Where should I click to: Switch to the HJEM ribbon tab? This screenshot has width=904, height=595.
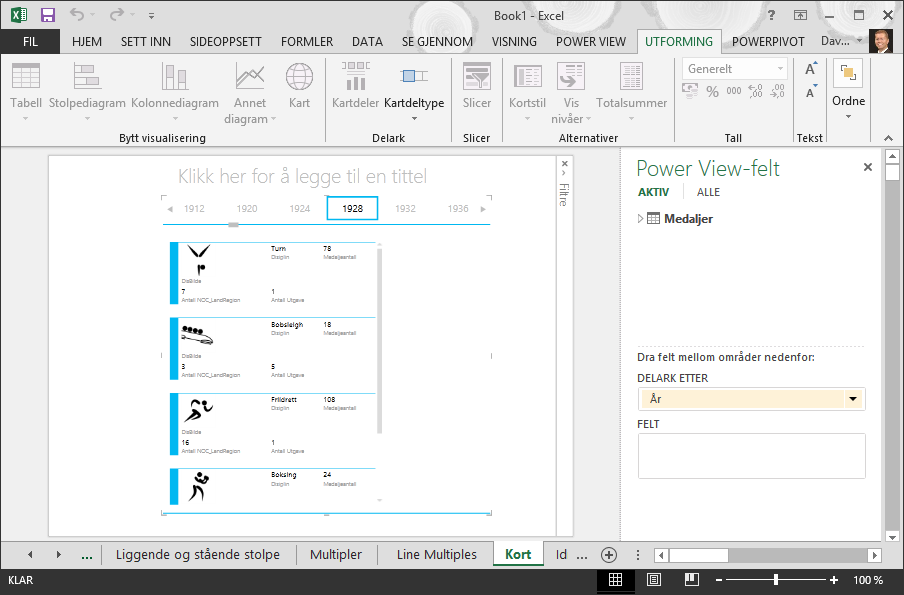point(87,42)
